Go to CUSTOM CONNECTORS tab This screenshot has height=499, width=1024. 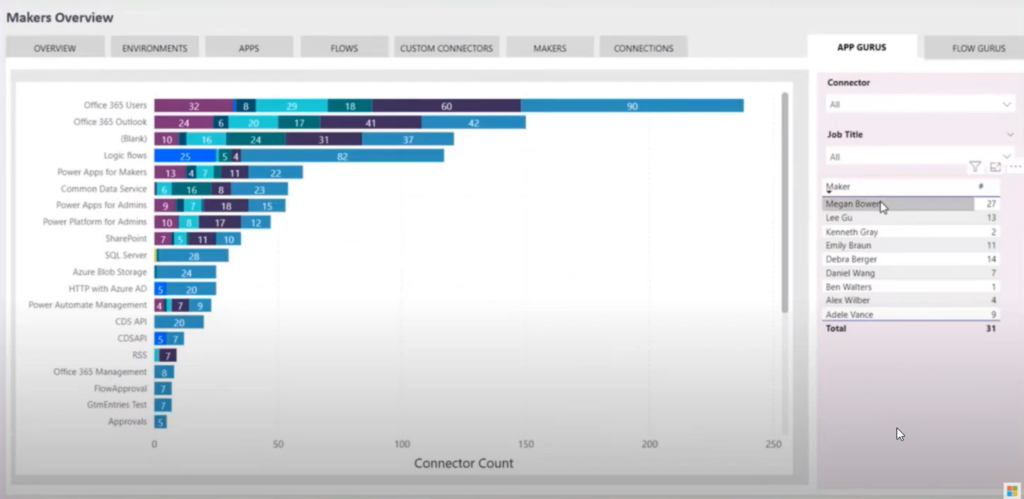pyautogui.click(x=447, y=48)
